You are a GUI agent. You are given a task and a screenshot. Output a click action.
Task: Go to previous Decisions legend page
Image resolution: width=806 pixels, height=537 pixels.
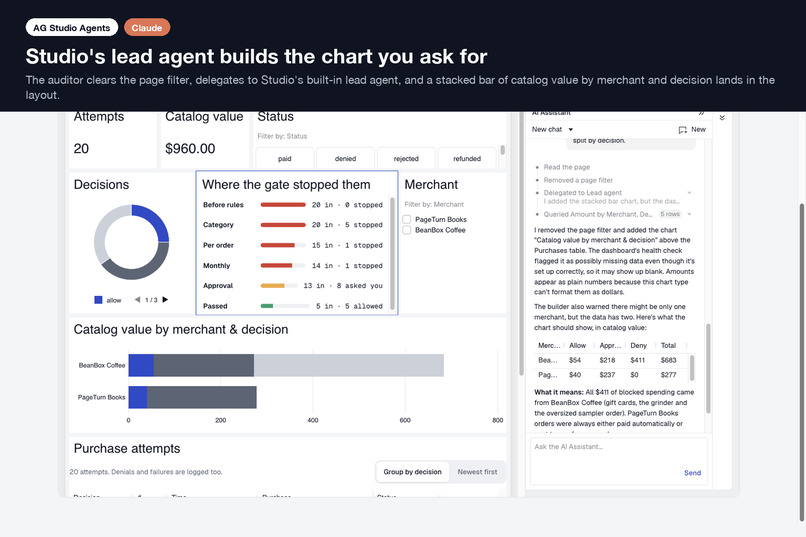(137, 300)
